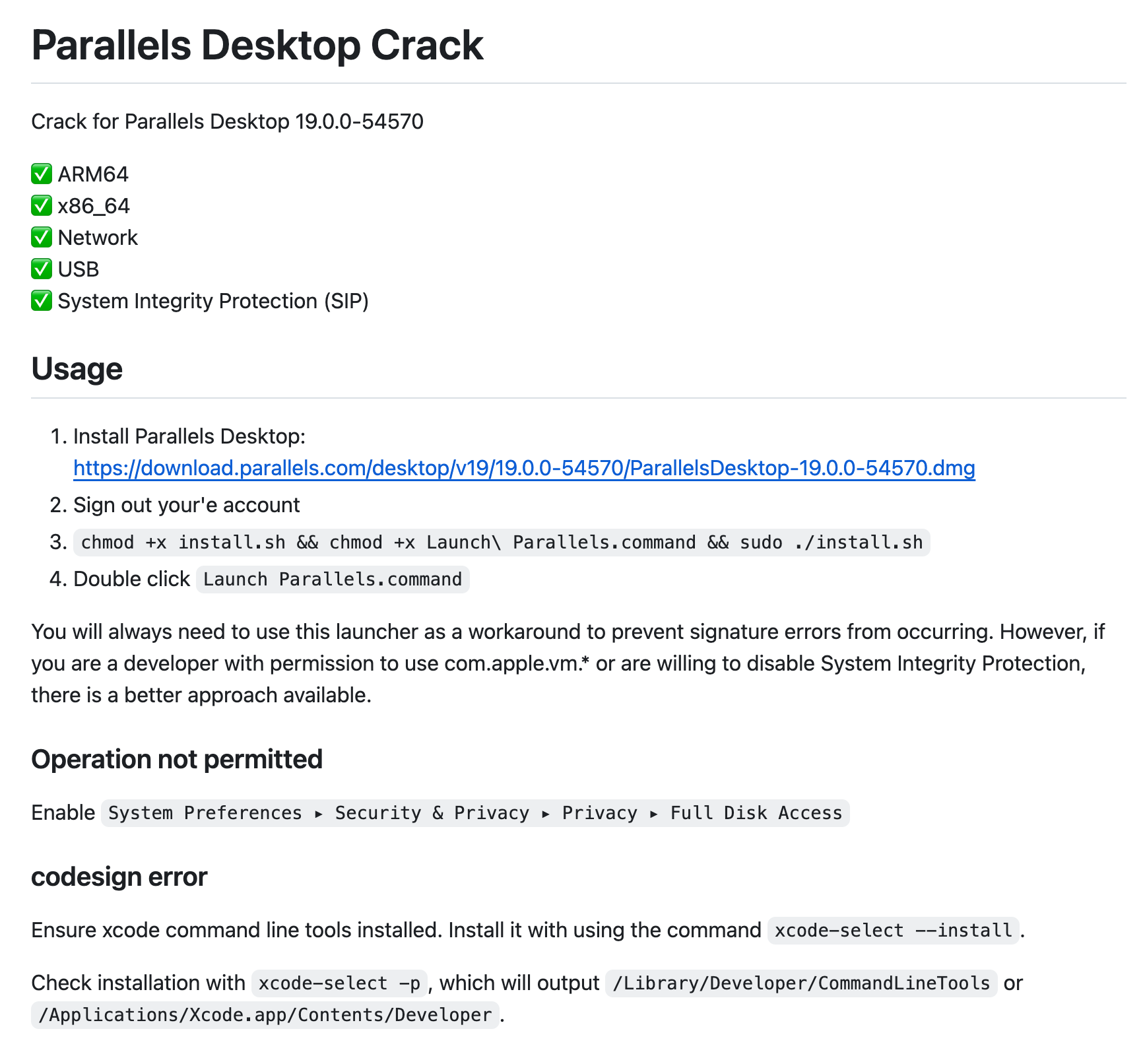Click the 'You will always need to use this launcher' paragraph
Screen dimensions: 1143x1064
click(568, 663)
